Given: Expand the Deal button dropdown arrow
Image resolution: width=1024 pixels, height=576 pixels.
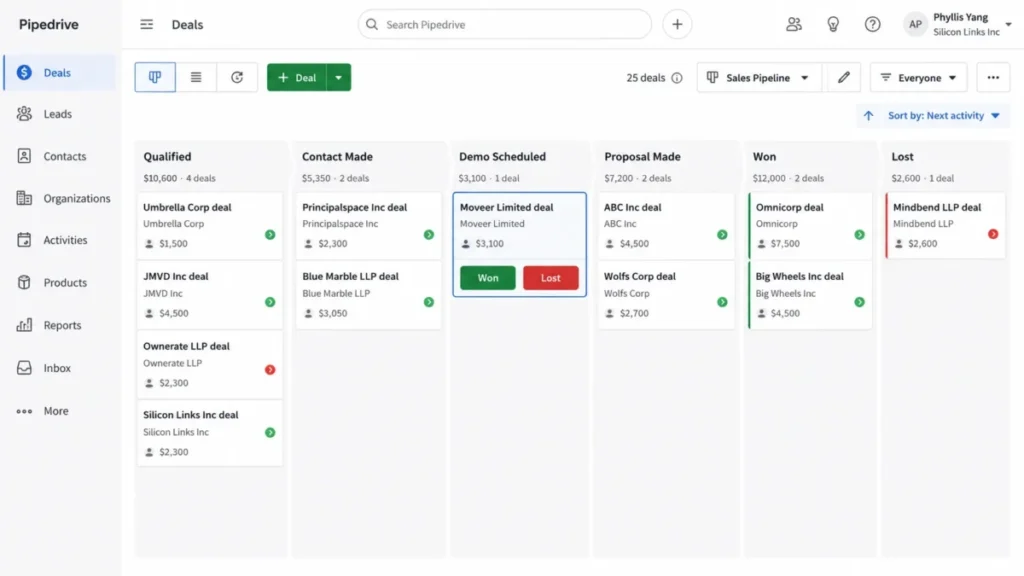Looking at the screenshot, I should [x=338, y=77].
